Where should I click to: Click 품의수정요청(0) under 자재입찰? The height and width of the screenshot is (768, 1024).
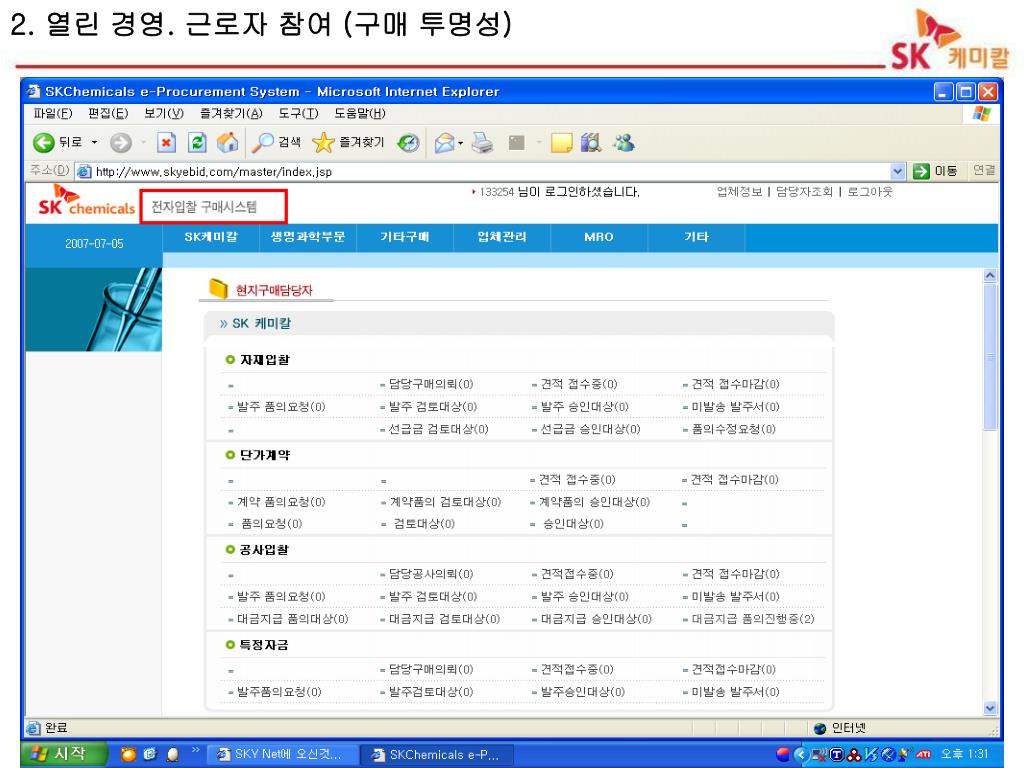(x=734, y=429)
